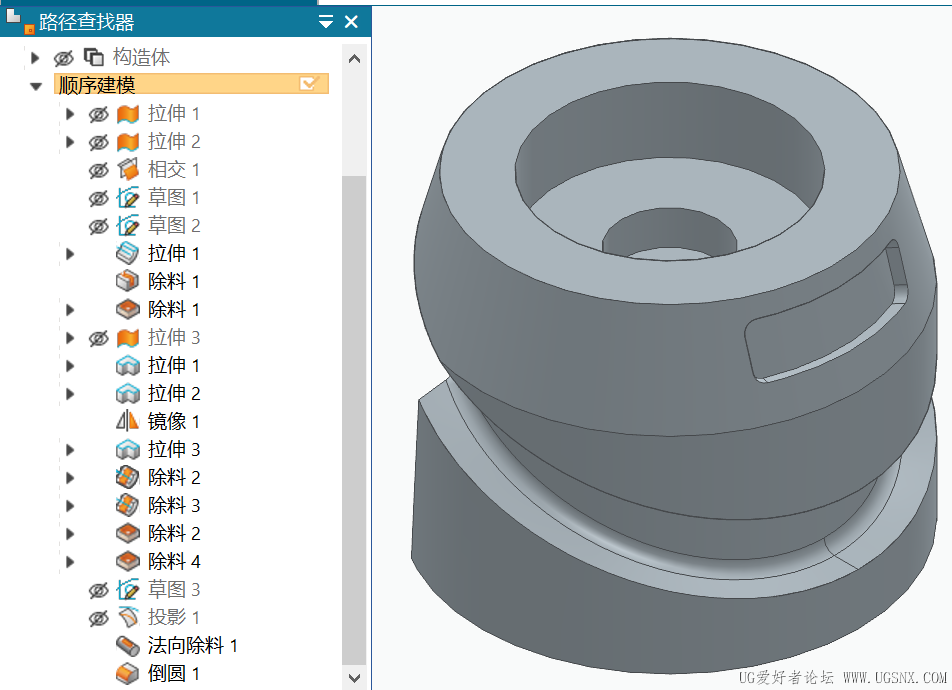Select the 镜像 1 feature label
This screenshot has height=690, width=952.
(x=174, y=421)
